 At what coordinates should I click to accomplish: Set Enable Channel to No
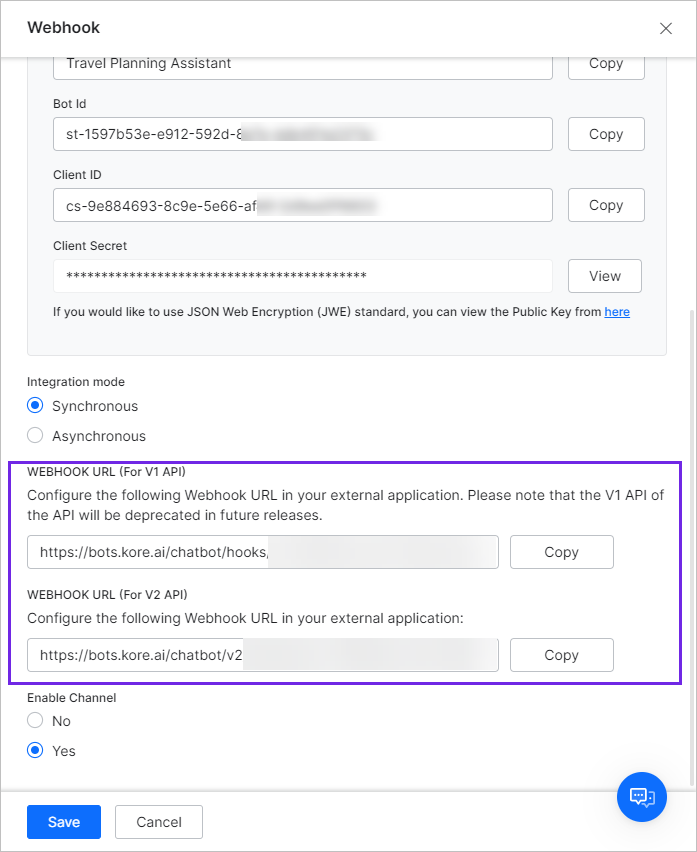point(36,721)
